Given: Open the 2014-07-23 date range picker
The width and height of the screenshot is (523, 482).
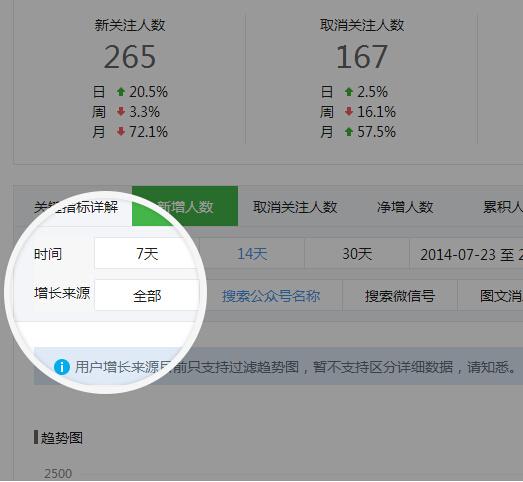Looking at the screenshot, I should pyautogui.click(x=466, y=254).
